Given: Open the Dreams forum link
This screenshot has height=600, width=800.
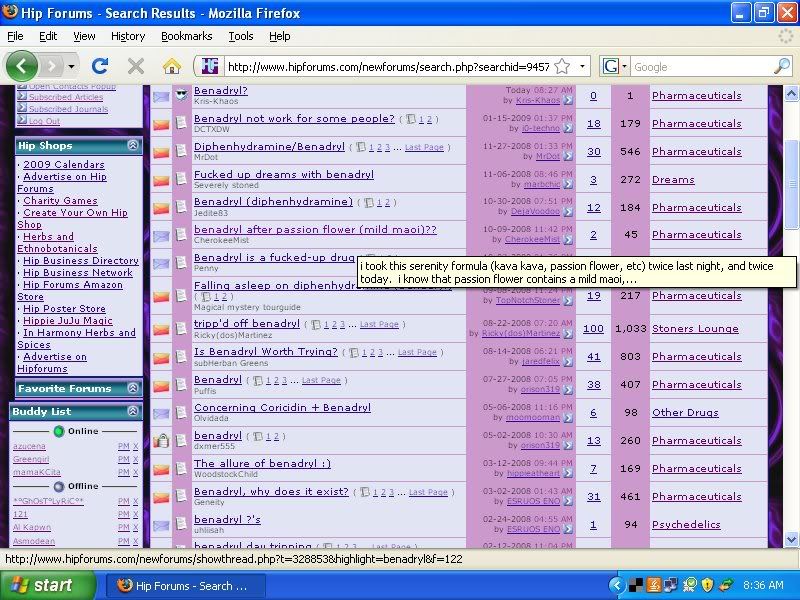Looking at the screenshot, I should 673,180.
